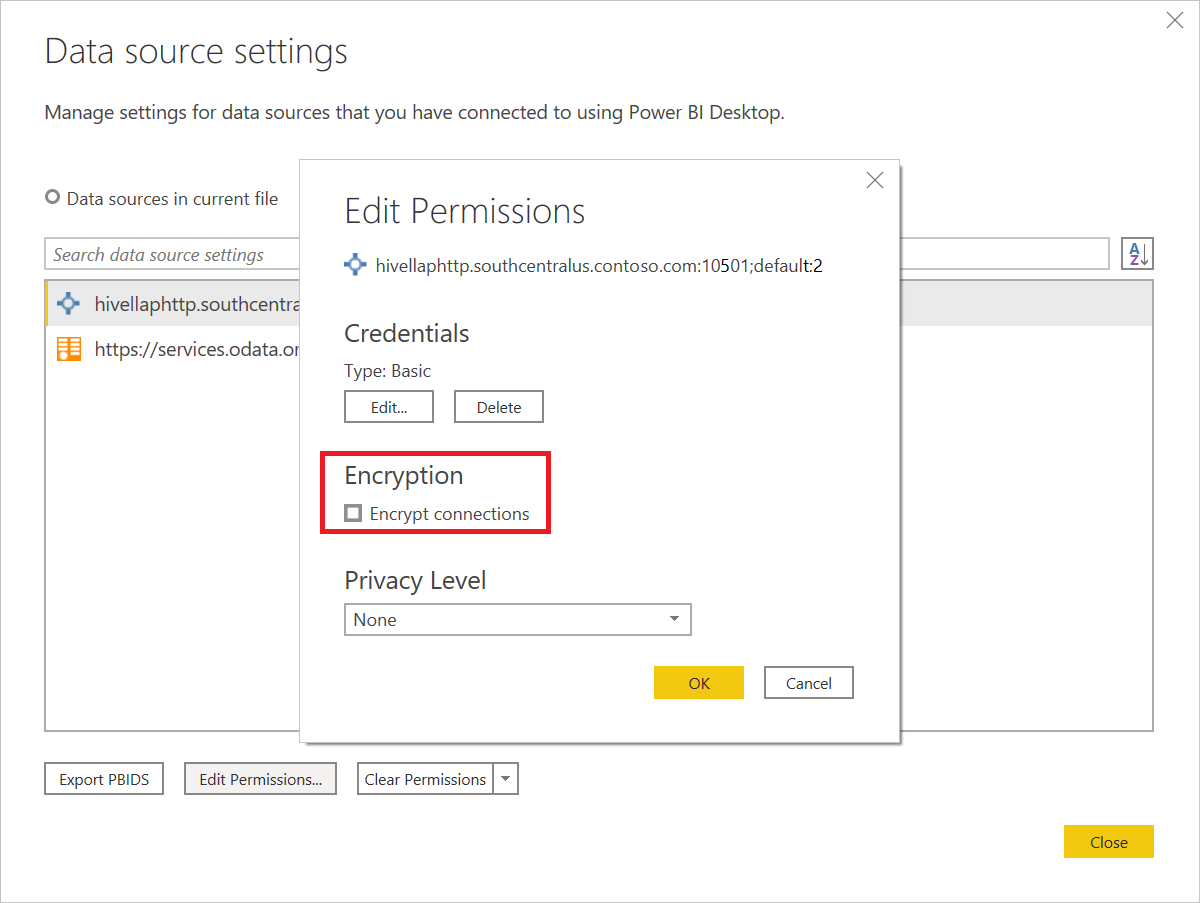Click the Clear Permissions button
Viewport: 1200px width, 903px height.
(x=425, y=779)
